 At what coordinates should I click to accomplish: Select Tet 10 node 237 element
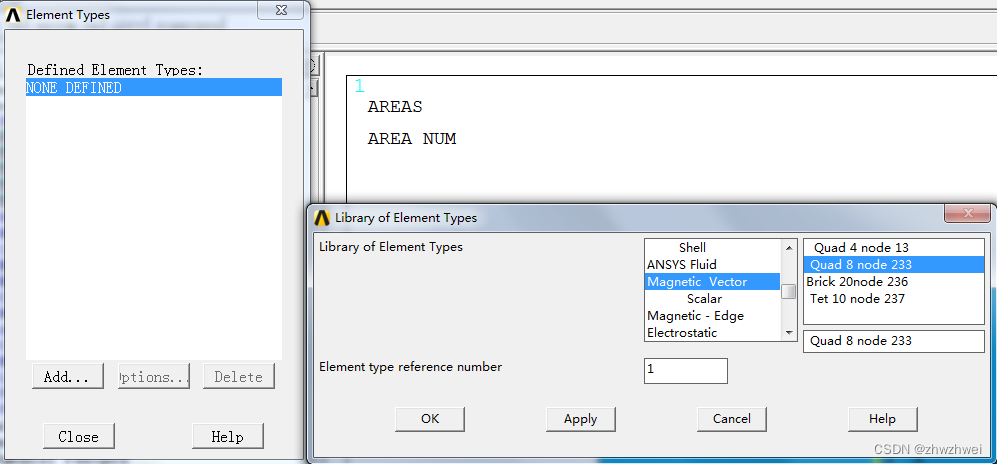pyautogui.click(x=857, y=299)
